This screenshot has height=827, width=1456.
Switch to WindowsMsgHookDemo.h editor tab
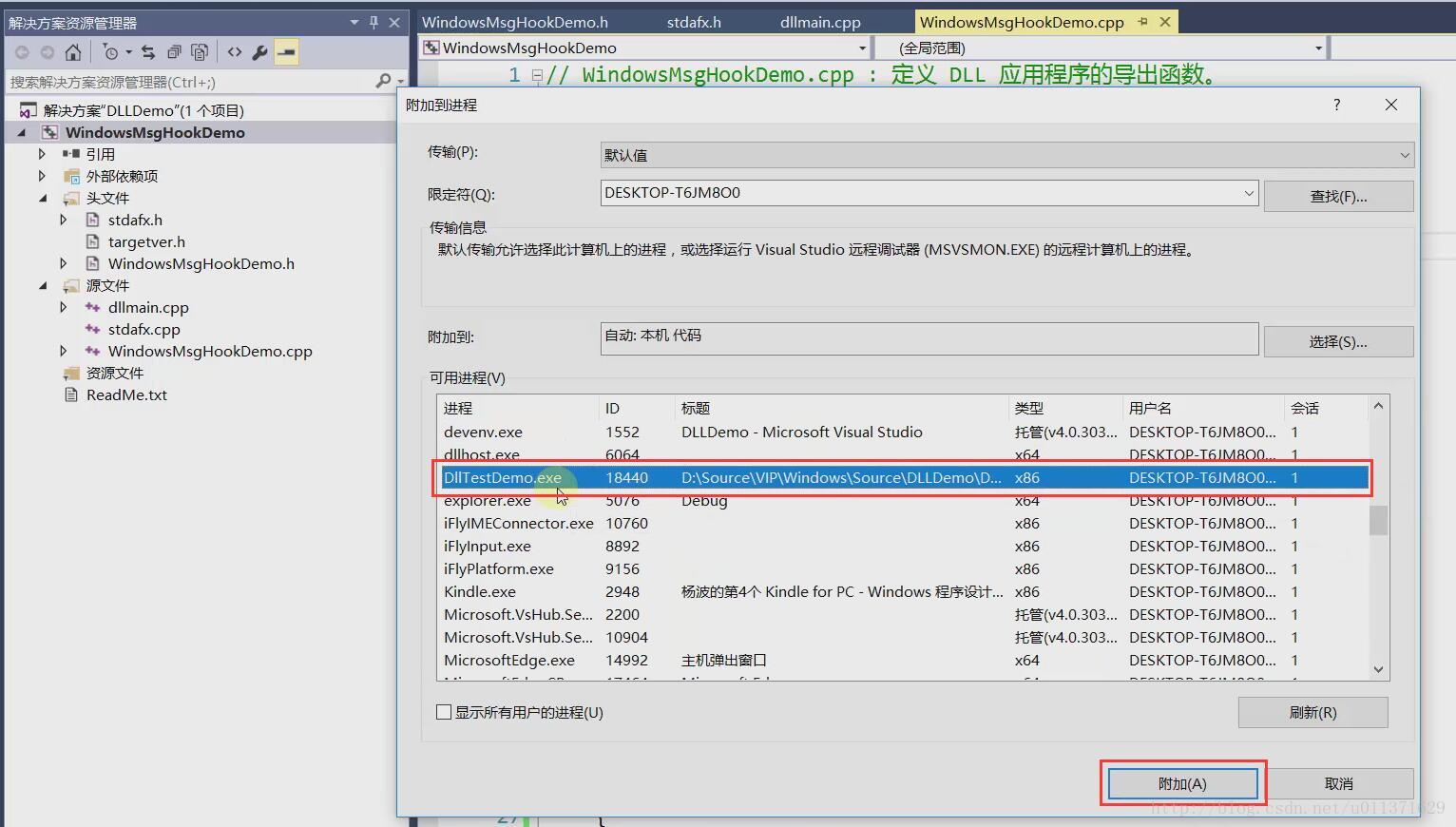tap(514, 22)
